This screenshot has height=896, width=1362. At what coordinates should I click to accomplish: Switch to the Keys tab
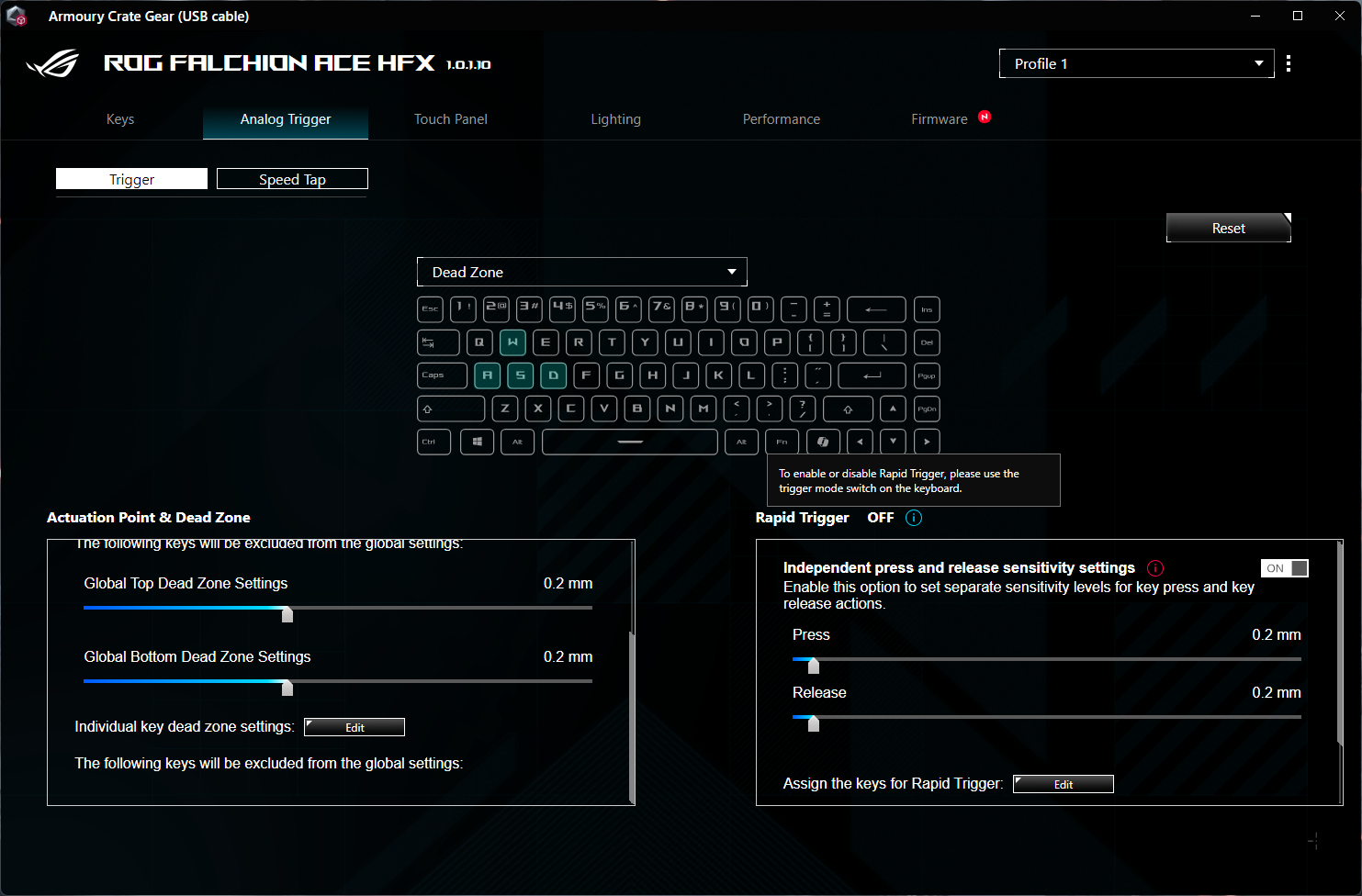point(120,119)
